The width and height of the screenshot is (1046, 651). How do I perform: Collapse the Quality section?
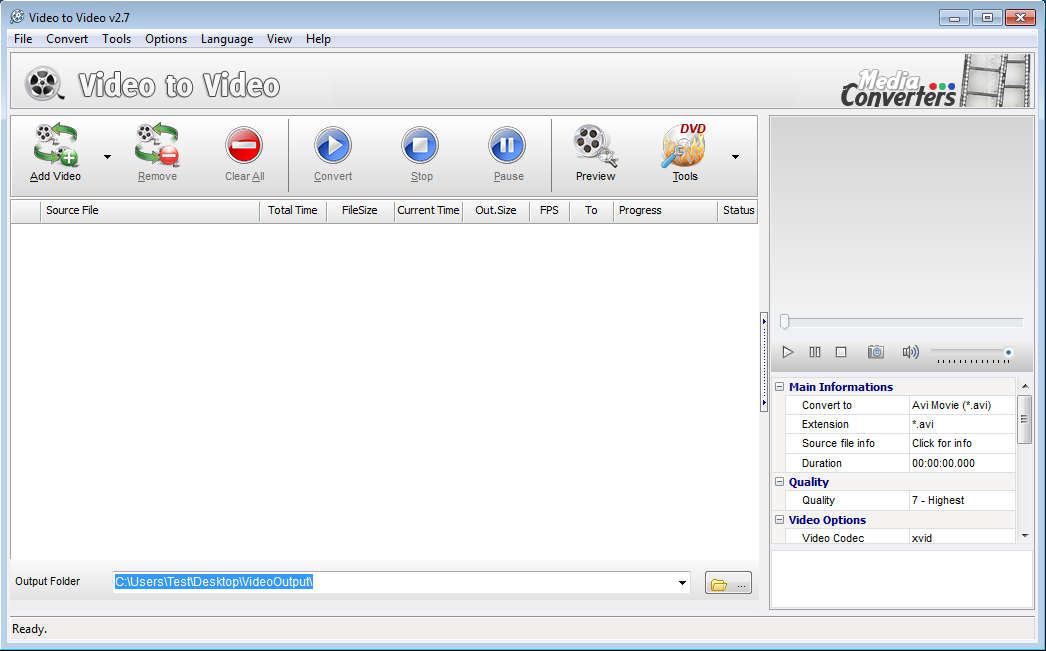point(780,482)
